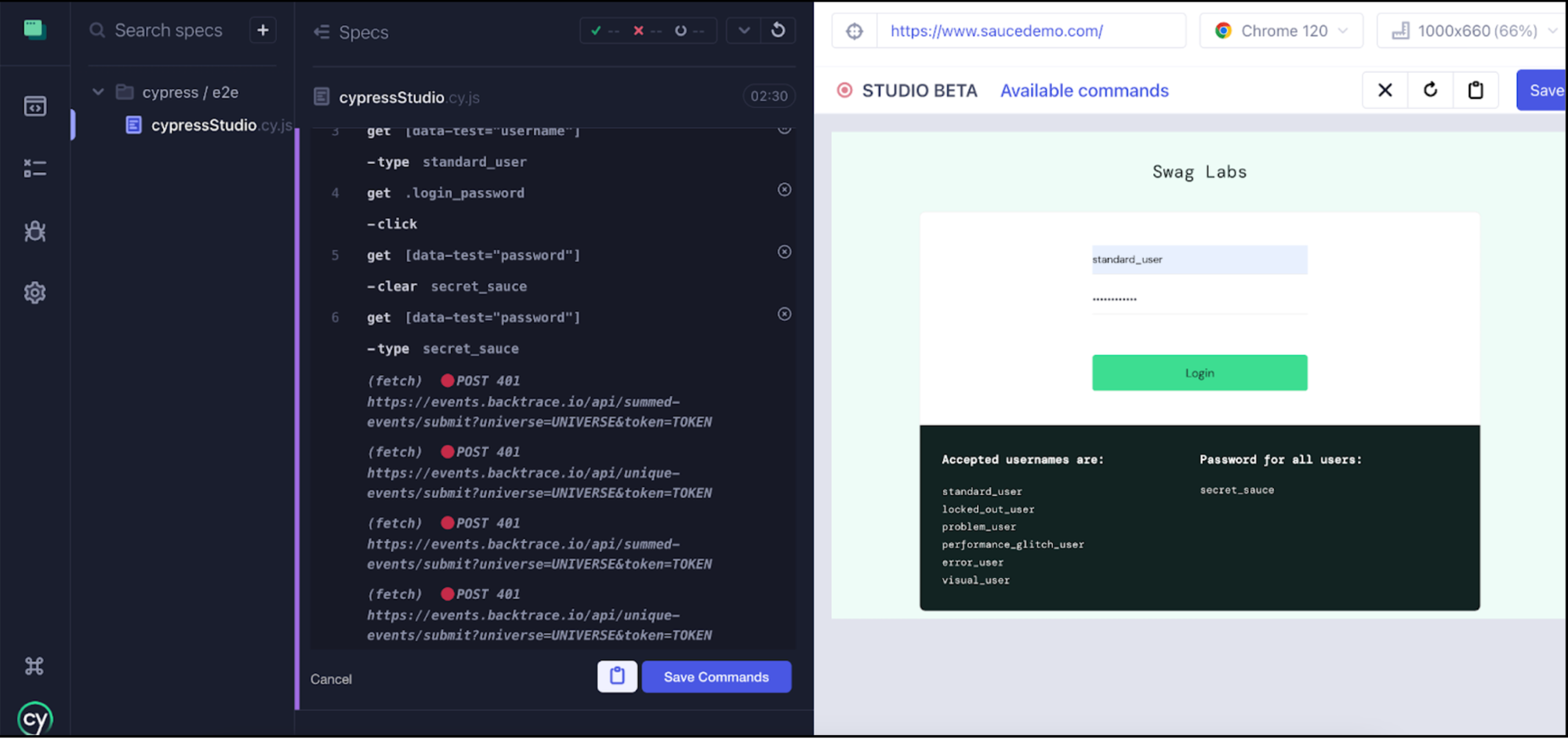
Task: Click the Cypress logo at bottom left
Action: pos(34,718)
